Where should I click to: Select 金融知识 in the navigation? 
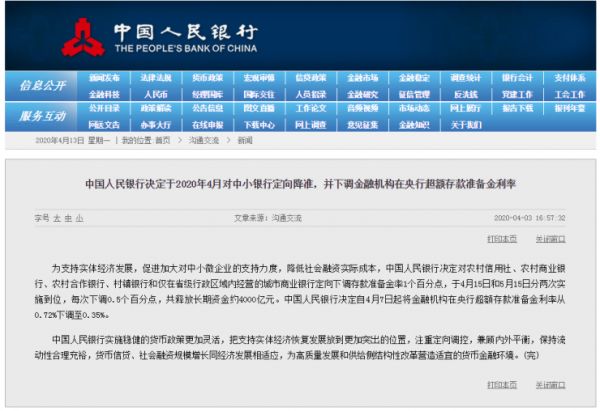click(414, 125)
